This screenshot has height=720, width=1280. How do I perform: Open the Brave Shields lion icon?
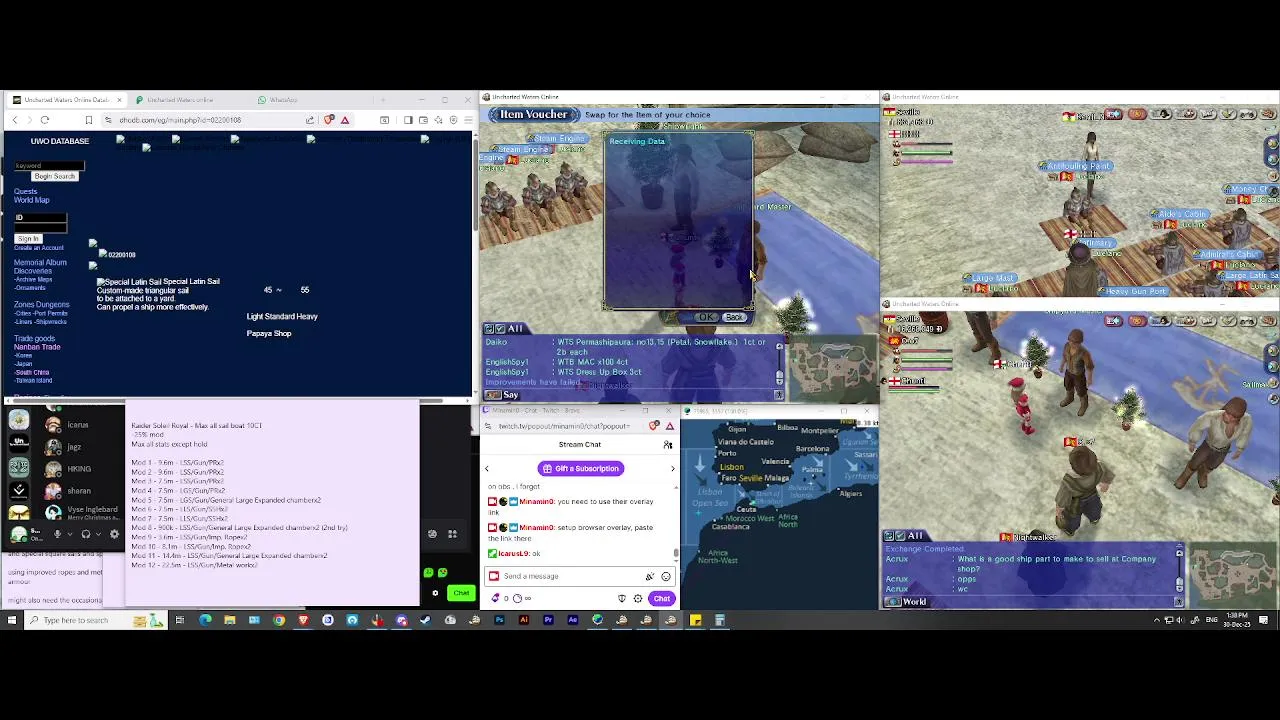329,120
